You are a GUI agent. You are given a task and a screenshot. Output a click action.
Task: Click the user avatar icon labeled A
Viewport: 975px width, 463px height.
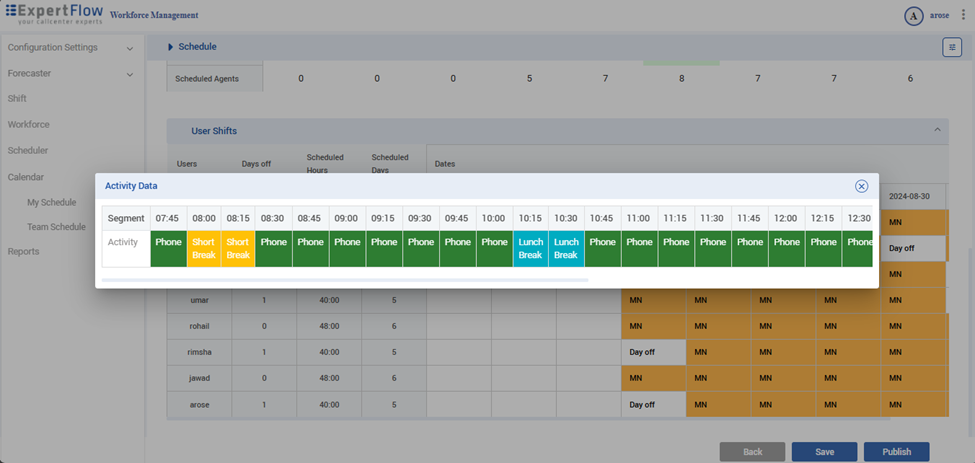click(912, 16)
